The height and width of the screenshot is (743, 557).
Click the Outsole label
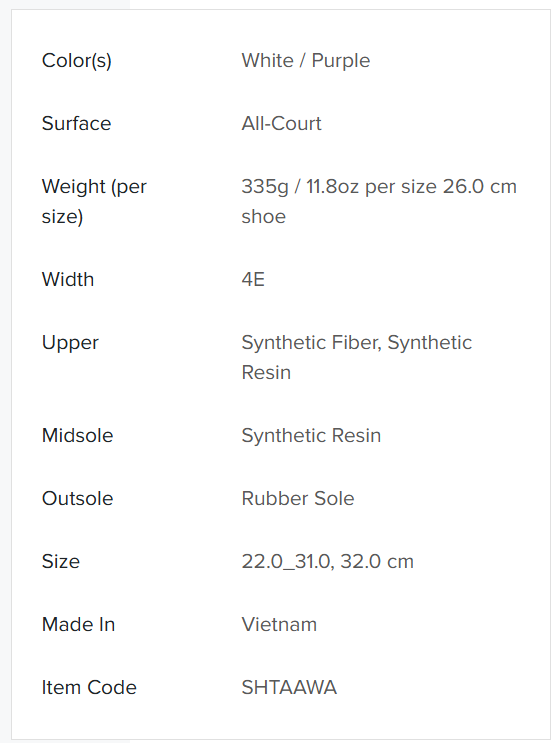tap(77, 498)
